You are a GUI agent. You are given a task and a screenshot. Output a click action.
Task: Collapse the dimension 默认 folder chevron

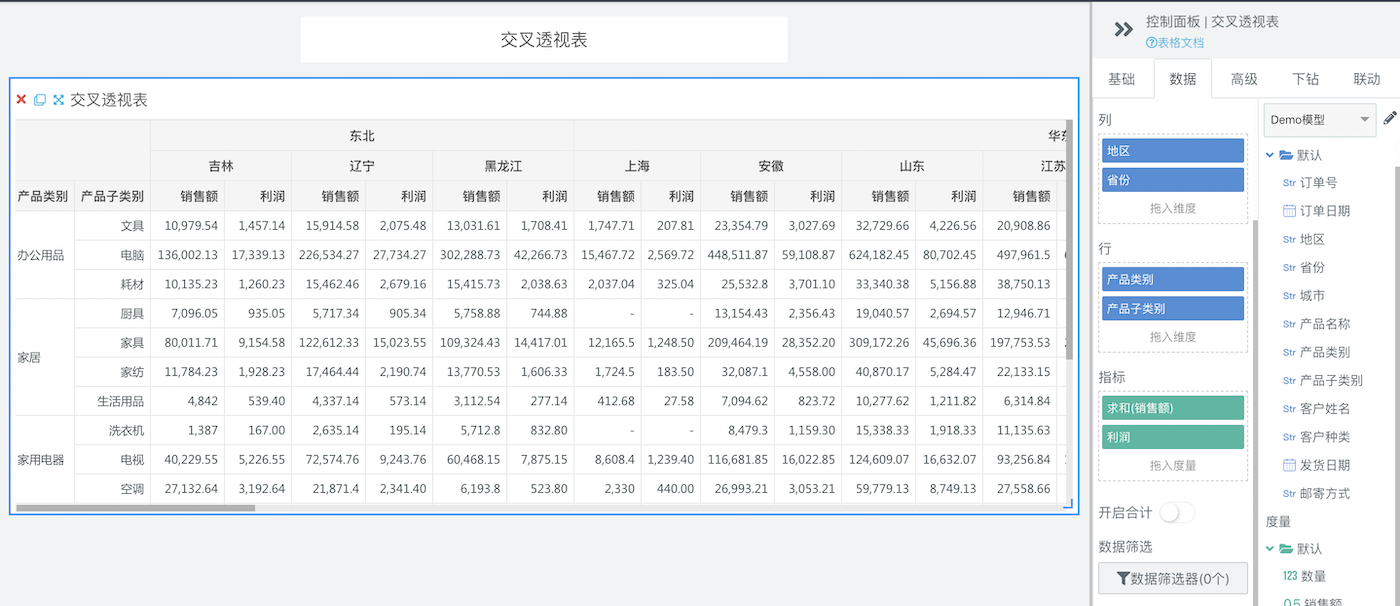point(1270,155)
